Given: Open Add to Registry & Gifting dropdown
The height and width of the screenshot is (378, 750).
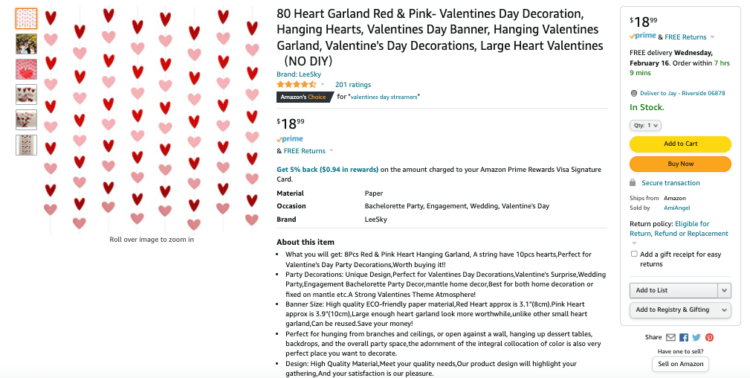Looking at the screenshot, I should pyautogui.click(x=680, y=310).
